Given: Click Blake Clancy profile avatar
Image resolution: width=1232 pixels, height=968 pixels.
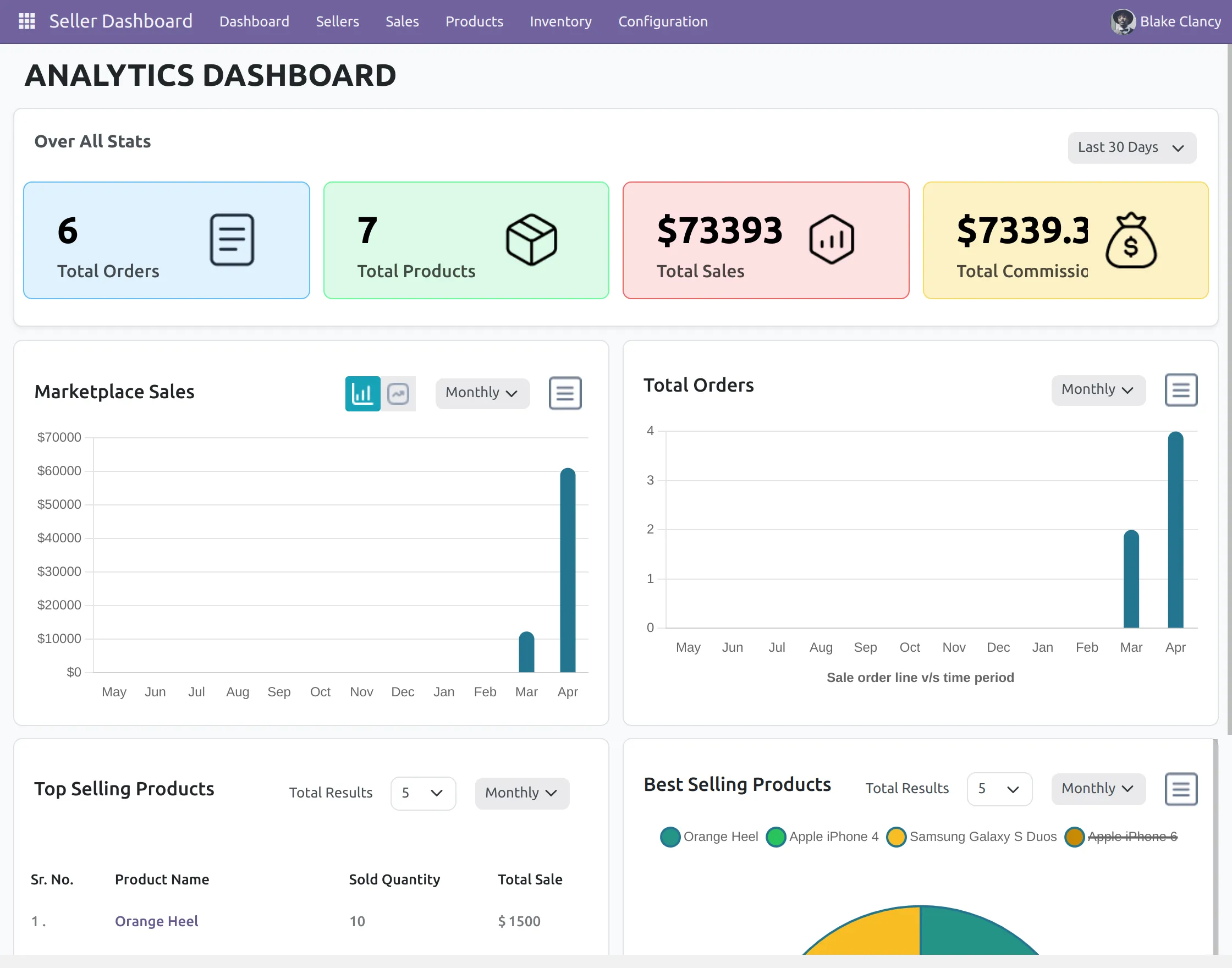Looking at the screenshot, I should coord(1124,21).
